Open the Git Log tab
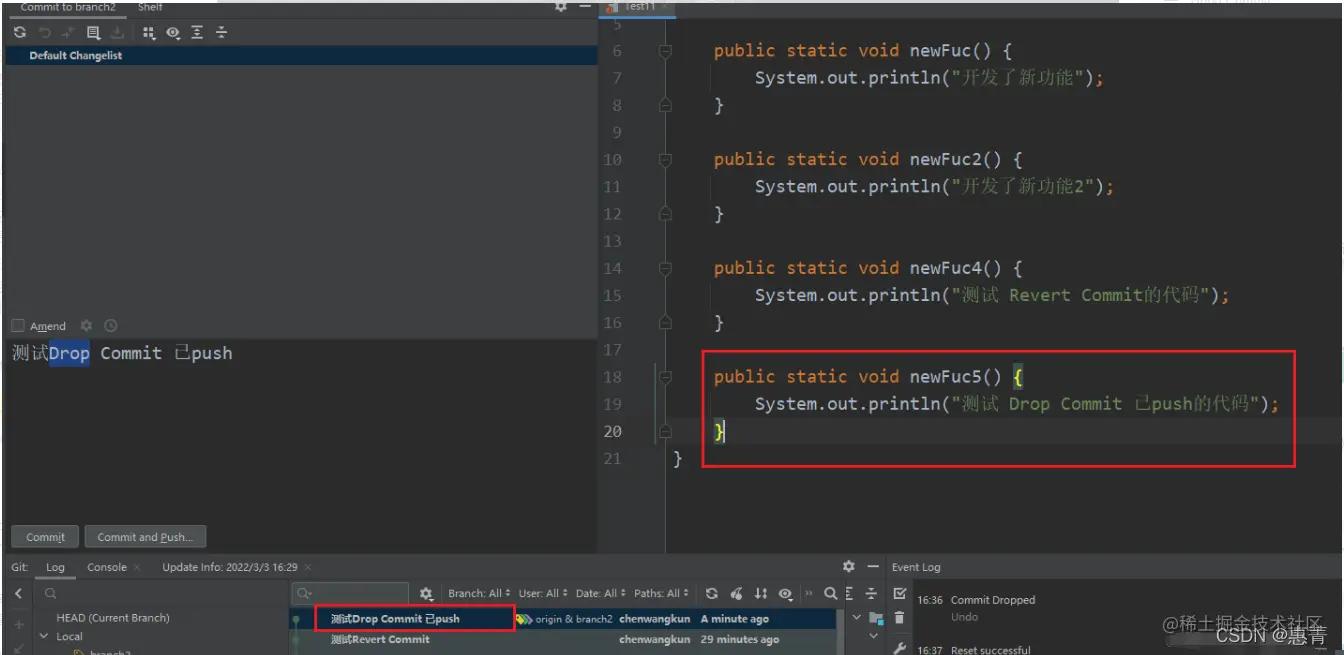The width and height of the screenshot is (1344, 655). [55, 567]
